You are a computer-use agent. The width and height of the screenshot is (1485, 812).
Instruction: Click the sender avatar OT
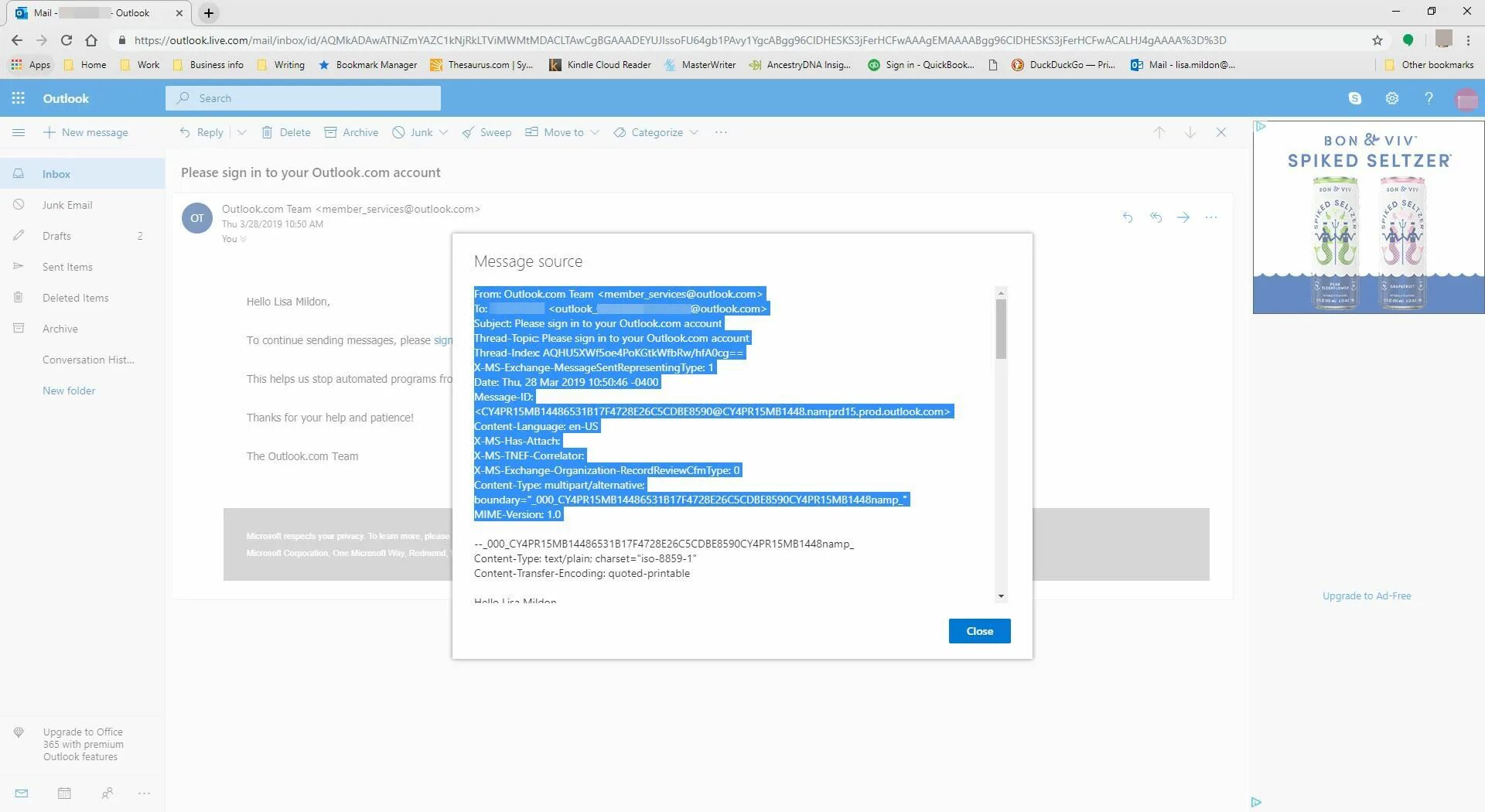pos(197,218)
